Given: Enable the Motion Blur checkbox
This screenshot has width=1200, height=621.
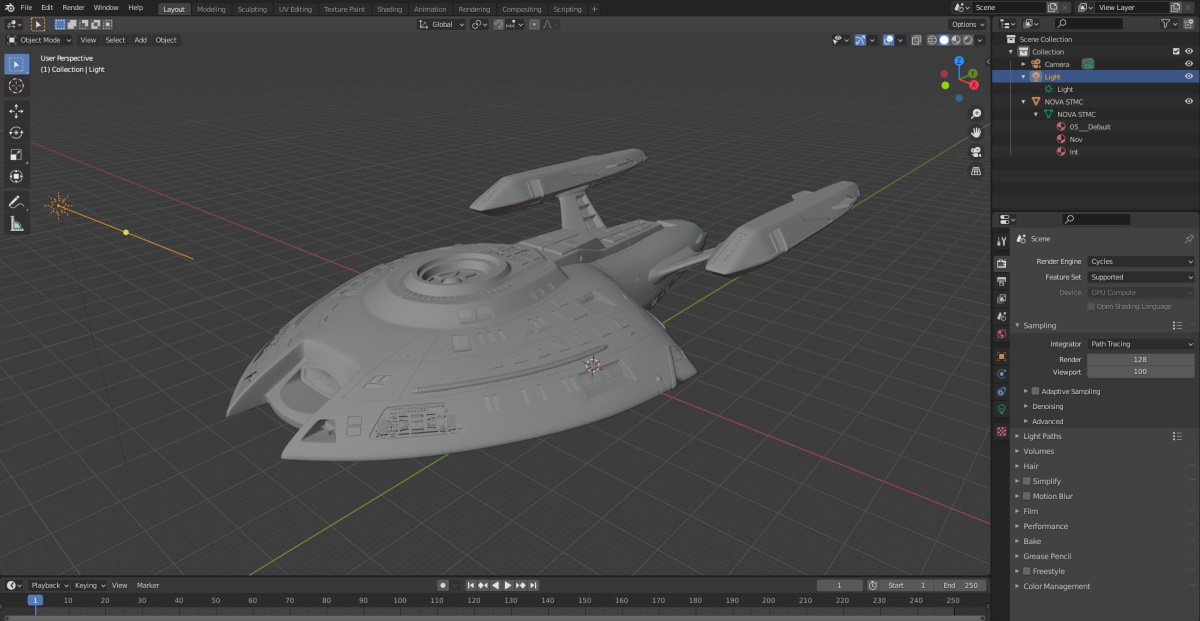Looking at the screenshot, I should (x=1026, y=496).
